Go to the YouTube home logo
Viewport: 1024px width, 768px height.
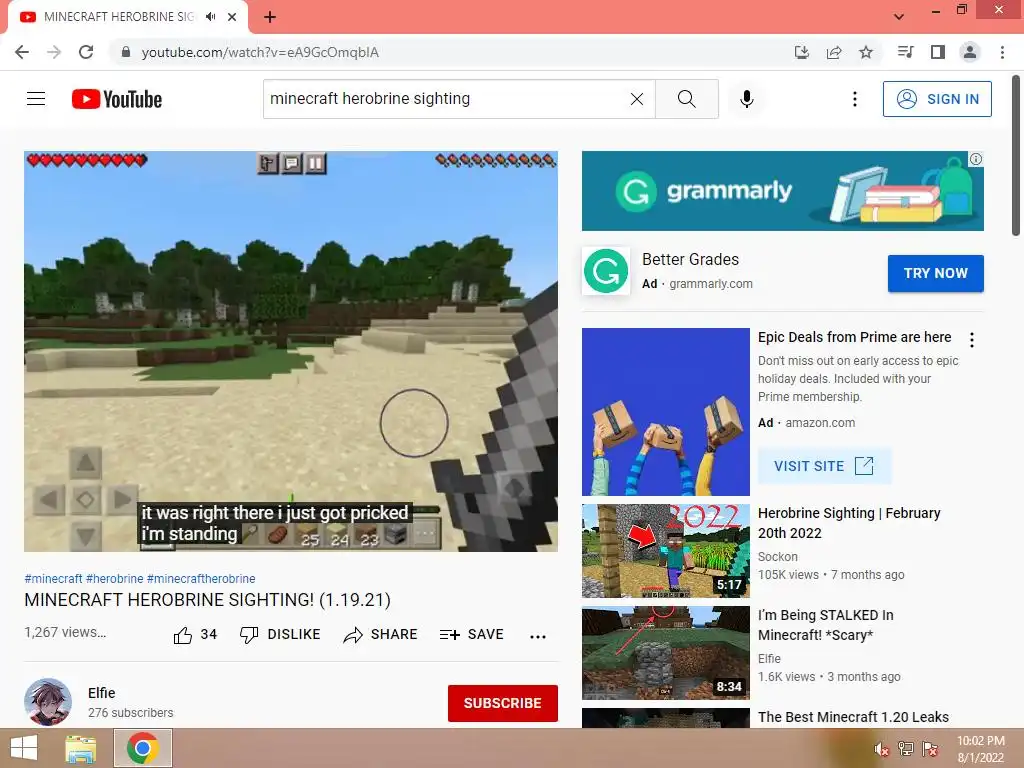pos(117,99)
